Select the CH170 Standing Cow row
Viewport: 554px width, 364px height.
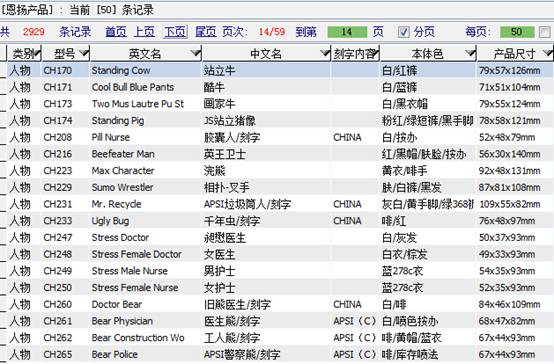(x=280, y=71)
